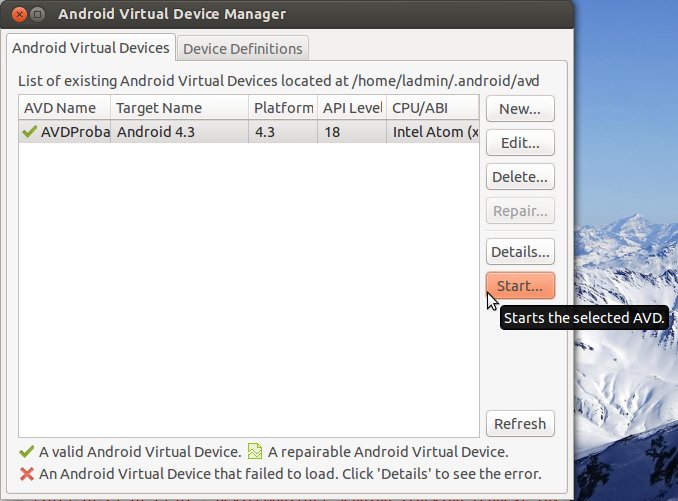
Task: Click the Intel Atom CPU cell
Action: 435,132
